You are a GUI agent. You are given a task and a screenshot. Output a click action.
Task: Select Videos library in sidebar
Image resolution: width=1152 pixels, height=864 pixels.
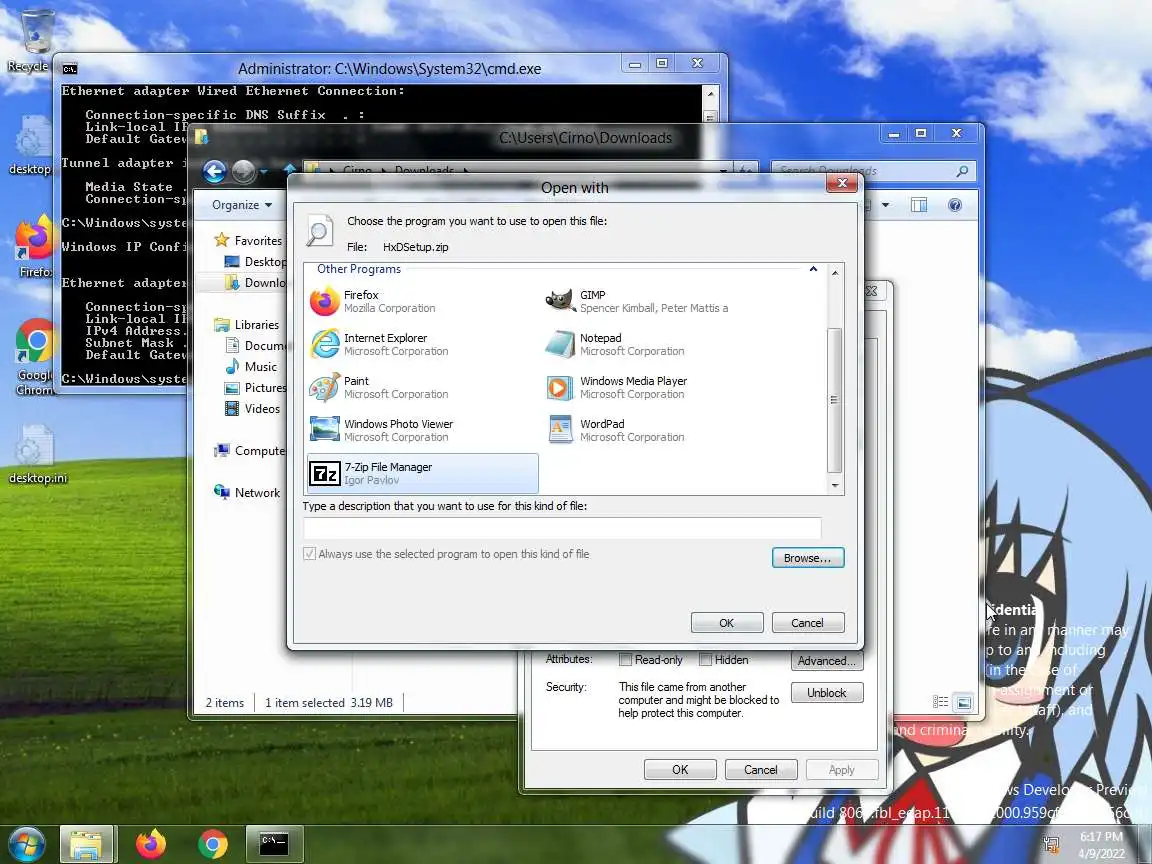[252, 408]
